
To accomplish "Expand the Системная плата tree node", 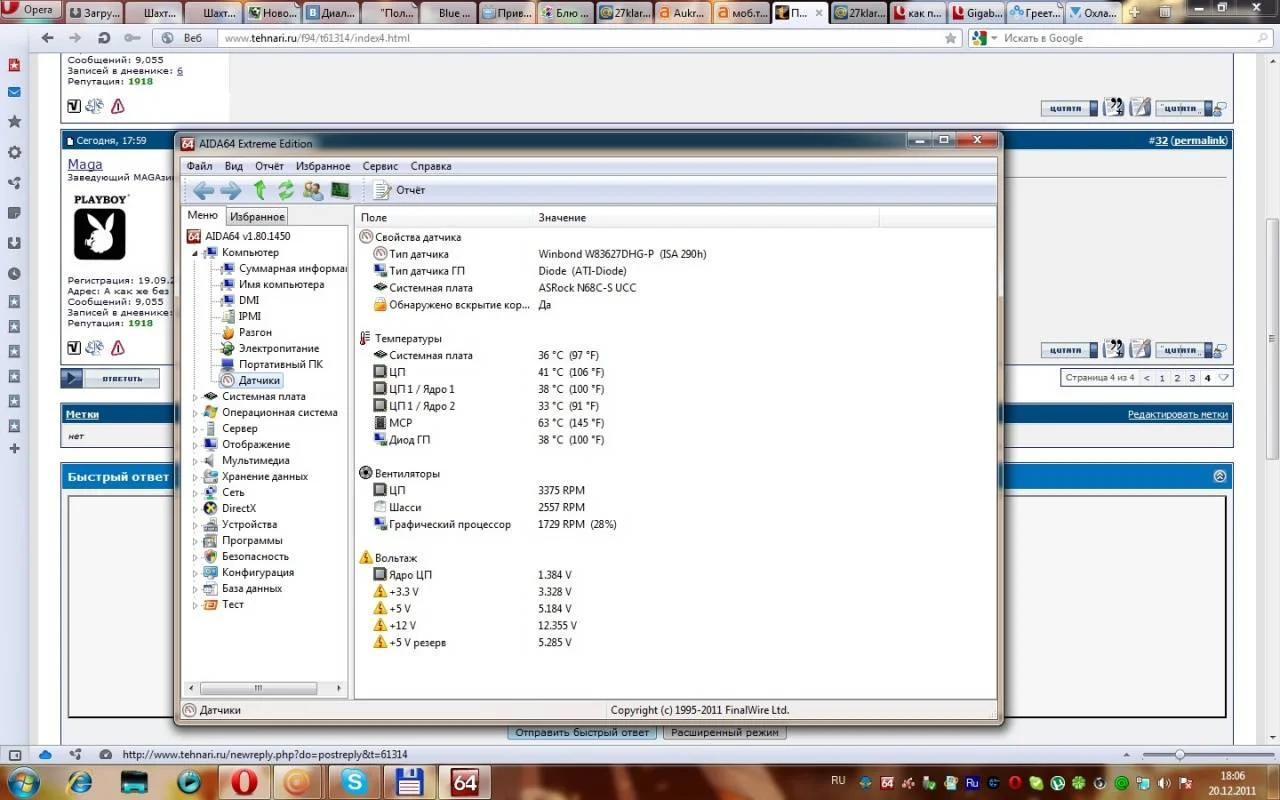I will coord(195,397).
